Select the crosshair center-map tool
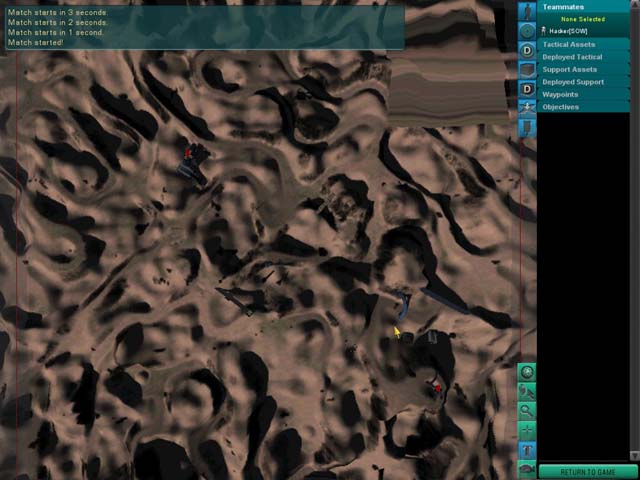 click(x=527, y=431)
